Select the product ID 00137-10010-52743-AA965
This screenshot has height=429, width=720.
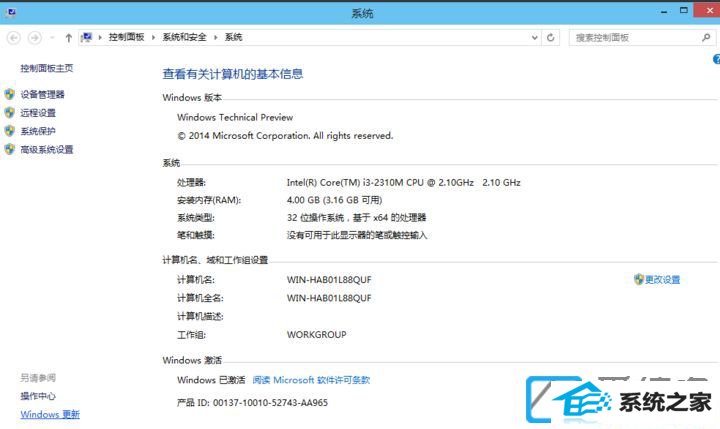(270, 403)
